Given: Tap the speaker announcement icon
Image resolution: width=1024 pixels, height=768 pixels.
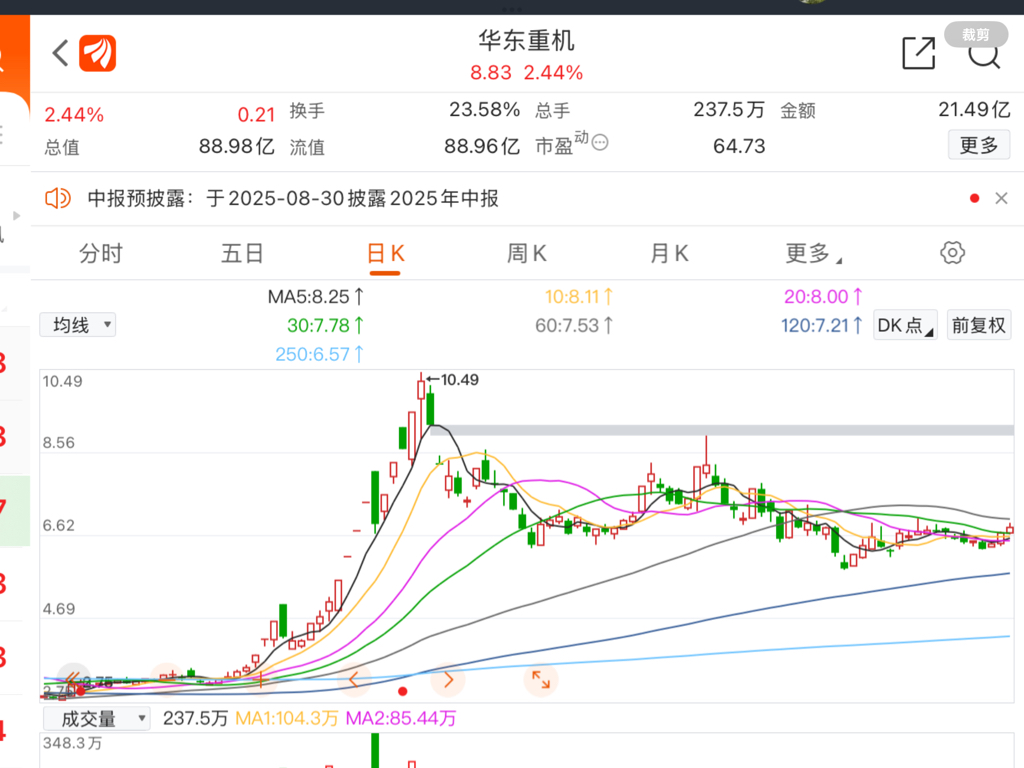Looking at the screenshot, I should (57, 198).
